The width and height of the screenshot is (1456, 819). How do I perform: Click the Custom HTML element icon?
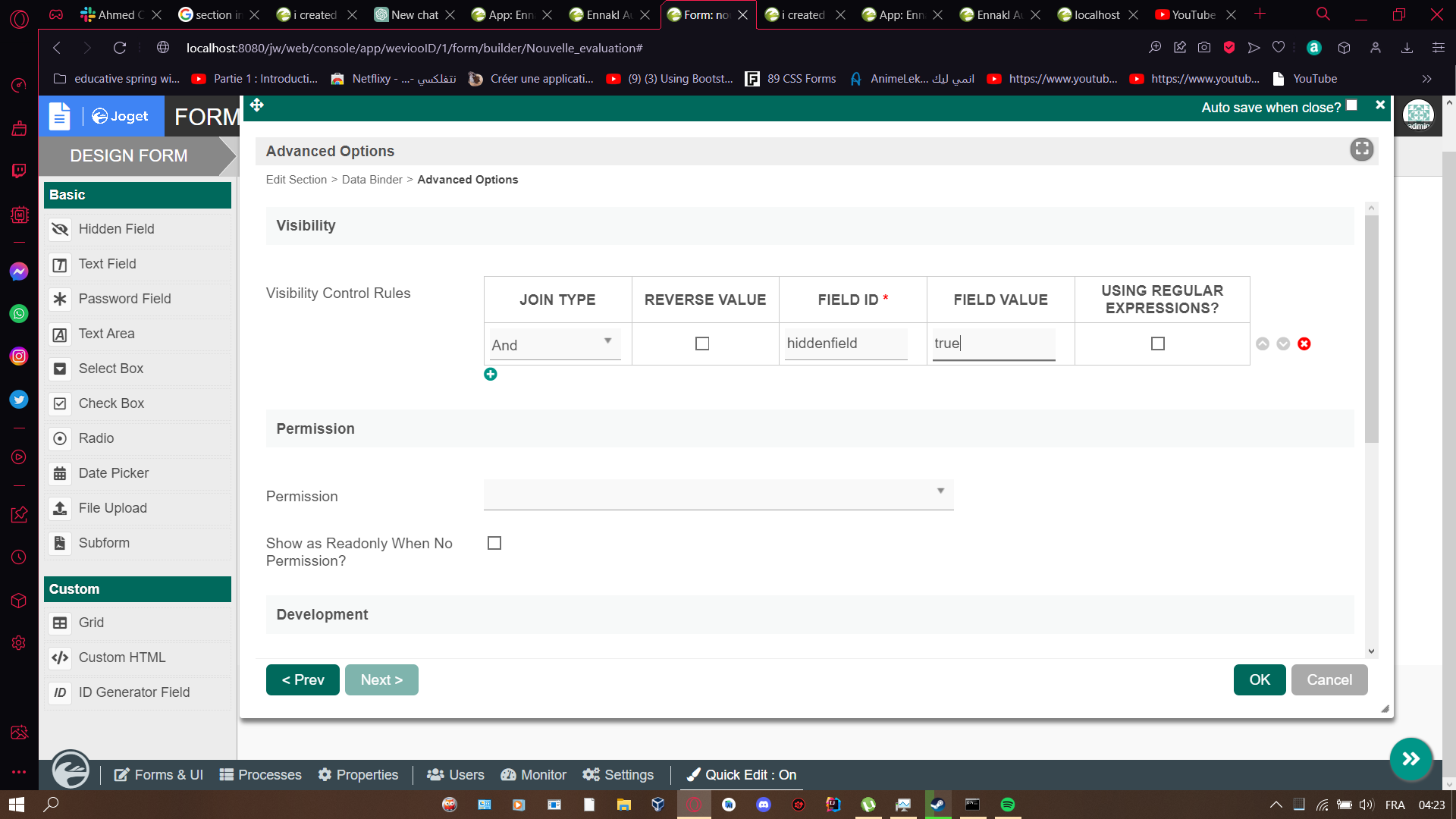click(60, 657)
